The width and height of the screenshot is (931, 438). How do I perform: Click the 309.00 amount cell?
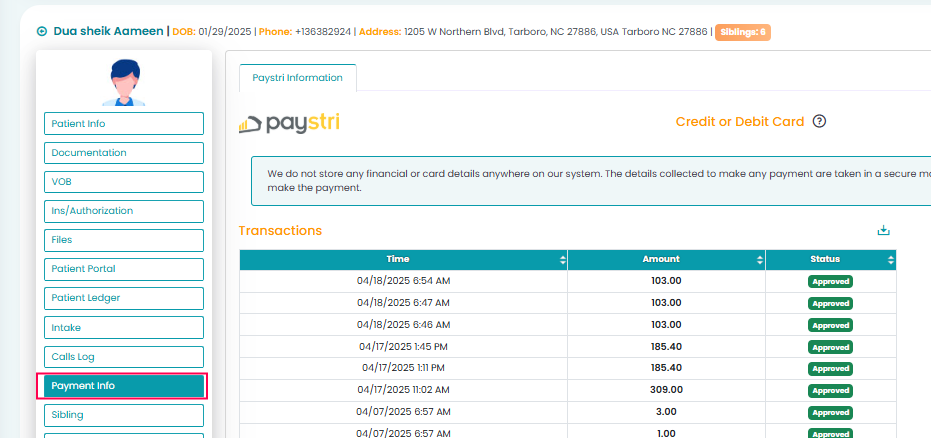click(x=666, y=390)
